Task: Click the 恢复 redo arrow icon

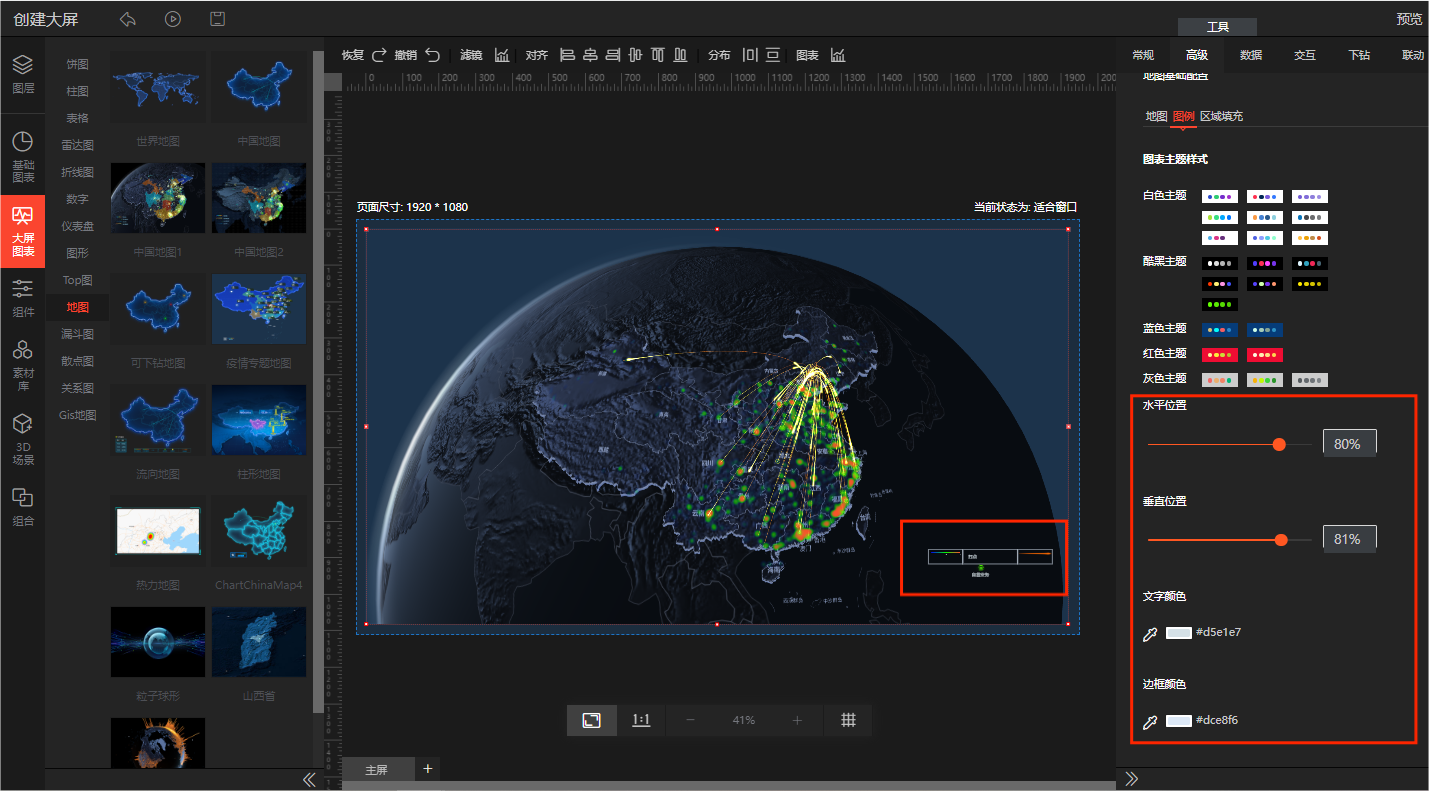Action: tap(379, 55)
